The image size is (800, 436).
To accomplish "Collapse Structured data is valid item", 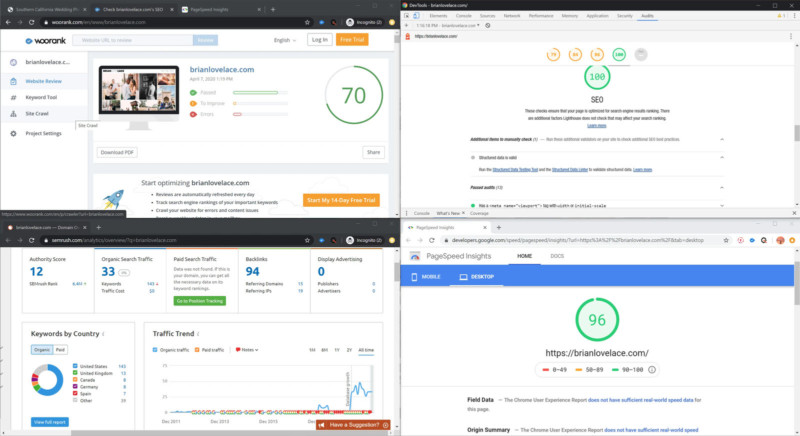I will coord(722,158).
